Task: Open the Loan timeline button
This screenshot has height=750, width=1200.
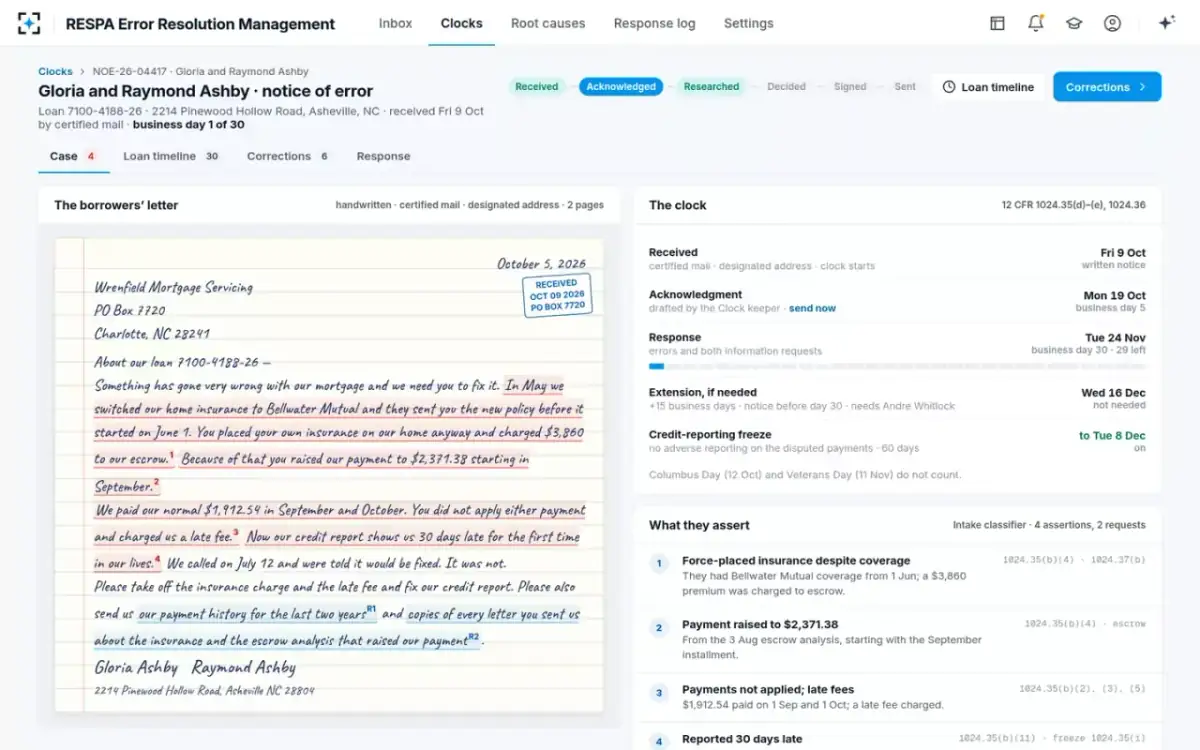Action: pos(988,87)
